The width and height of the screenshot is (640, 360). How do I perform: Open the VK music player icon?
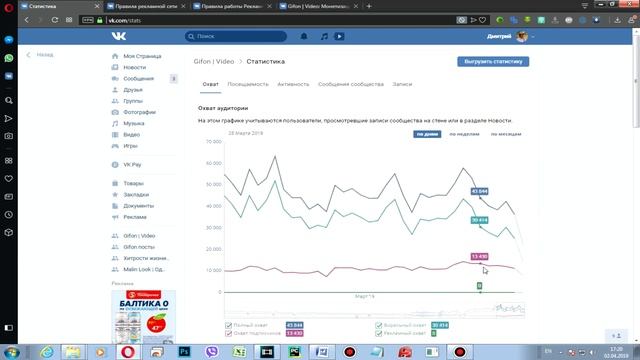click(324, 36)
